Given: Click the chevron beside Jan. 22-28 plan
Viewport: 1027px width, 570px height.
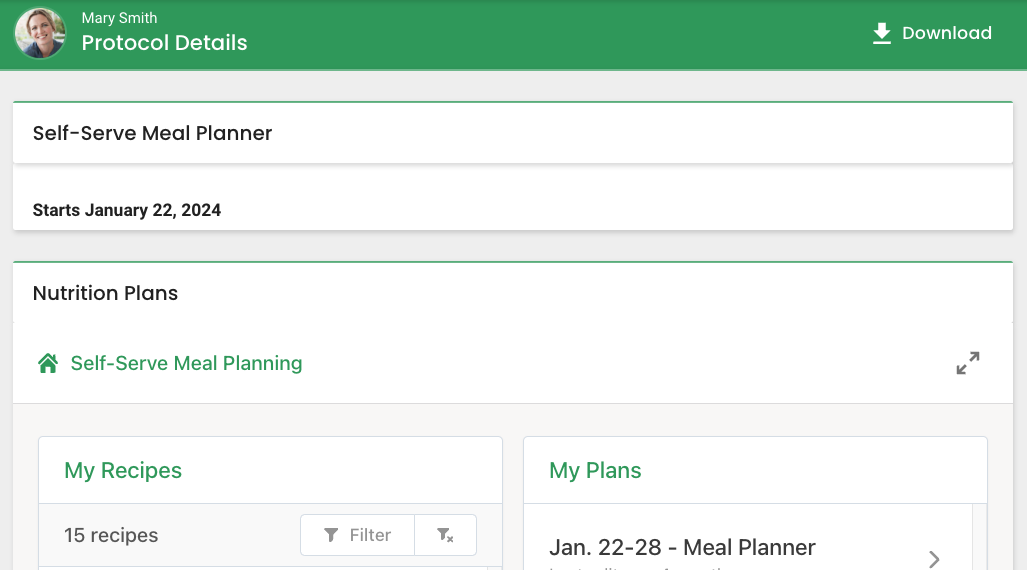Looking at the screenshot, I should [x=934, y=558].
